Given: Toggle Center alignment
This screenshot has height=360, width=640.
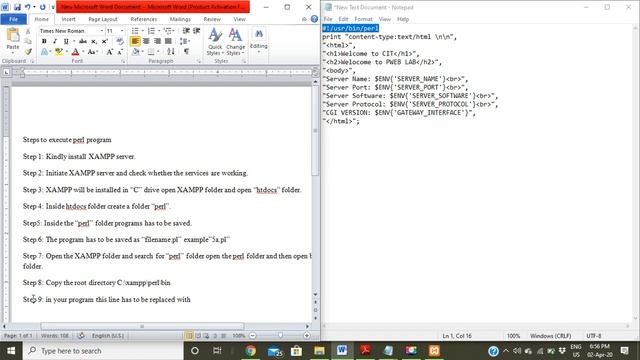Looking at the screenshot, I should point(146,41).
